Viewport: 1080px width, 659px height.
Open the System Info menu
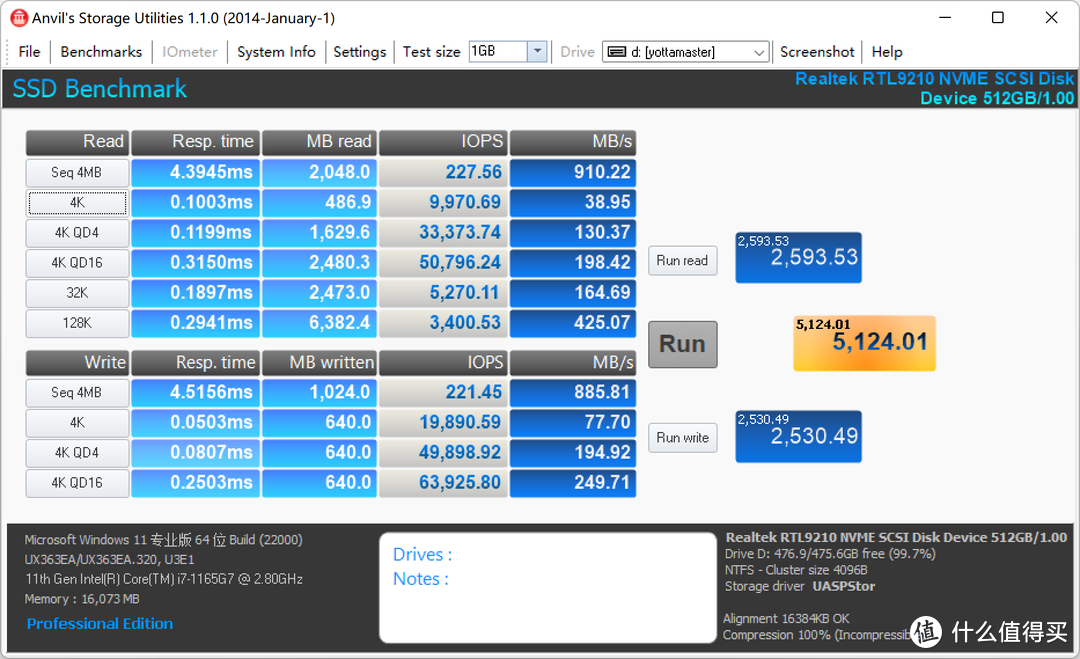pyautogui.click(x=276, y=52)
